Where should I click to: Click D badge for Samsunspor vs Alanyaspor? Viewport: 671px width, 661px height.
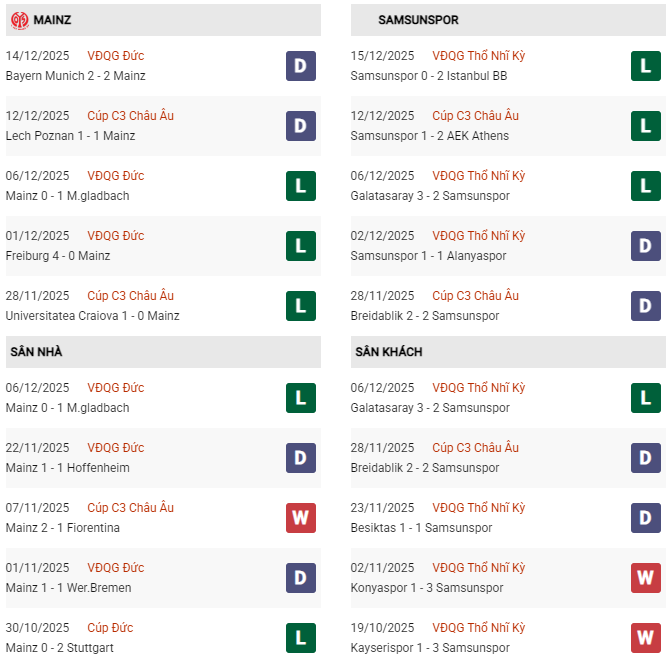(x=646, y=246)
